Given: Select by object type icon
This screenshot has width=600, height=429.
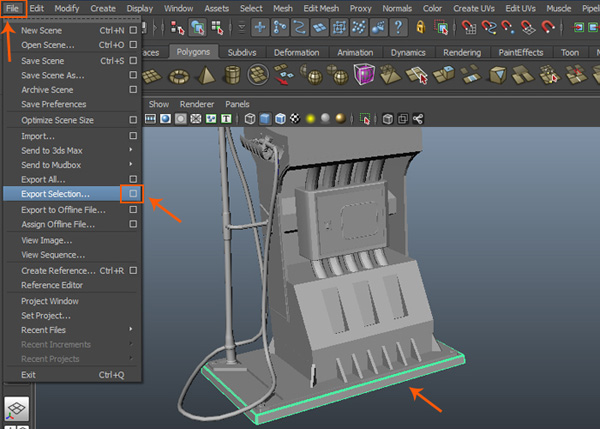Looking at the screenshot, I should point(197,28).
